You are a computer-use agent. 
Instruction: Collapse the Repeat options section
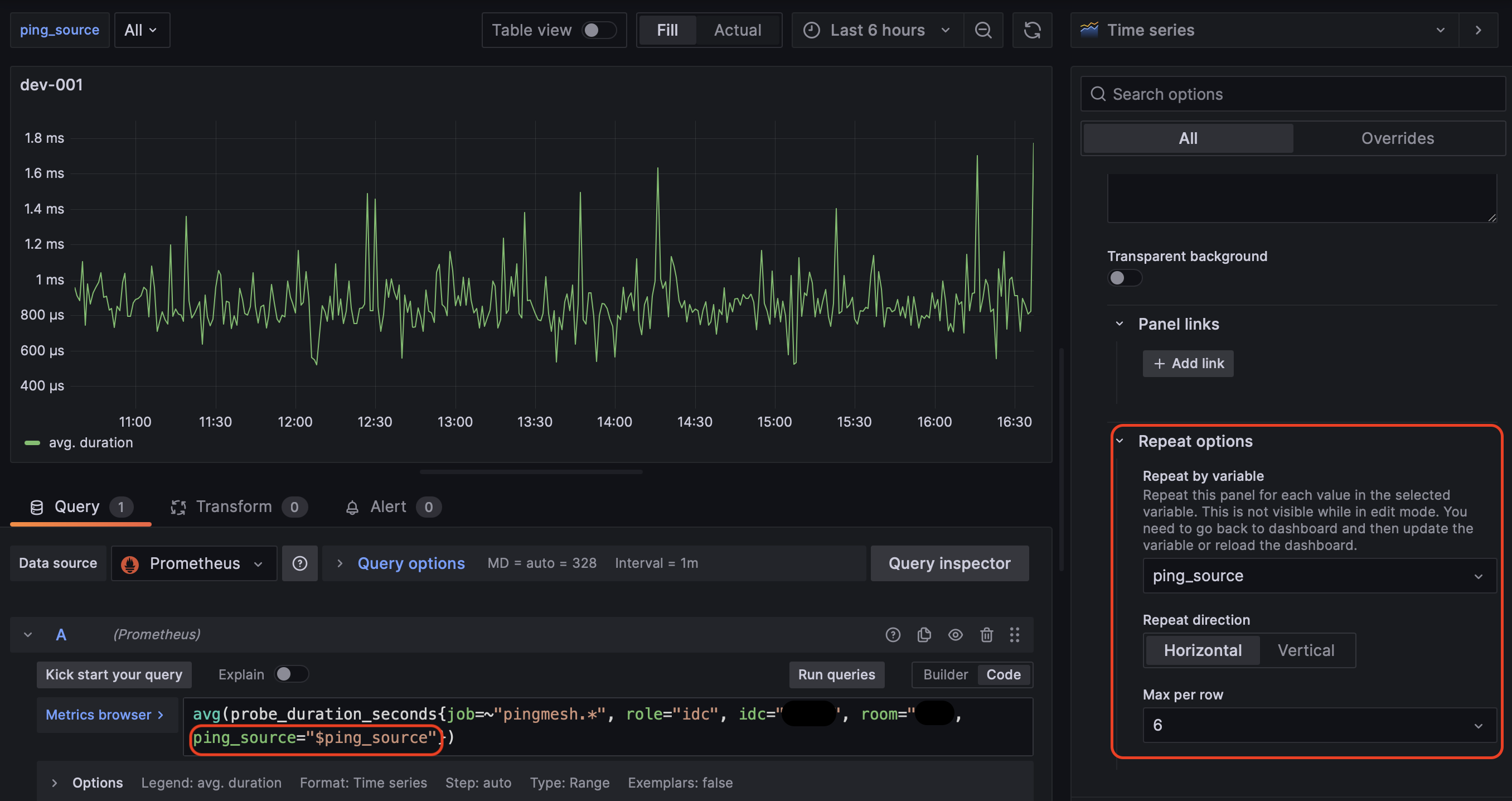pos(1119,441)
